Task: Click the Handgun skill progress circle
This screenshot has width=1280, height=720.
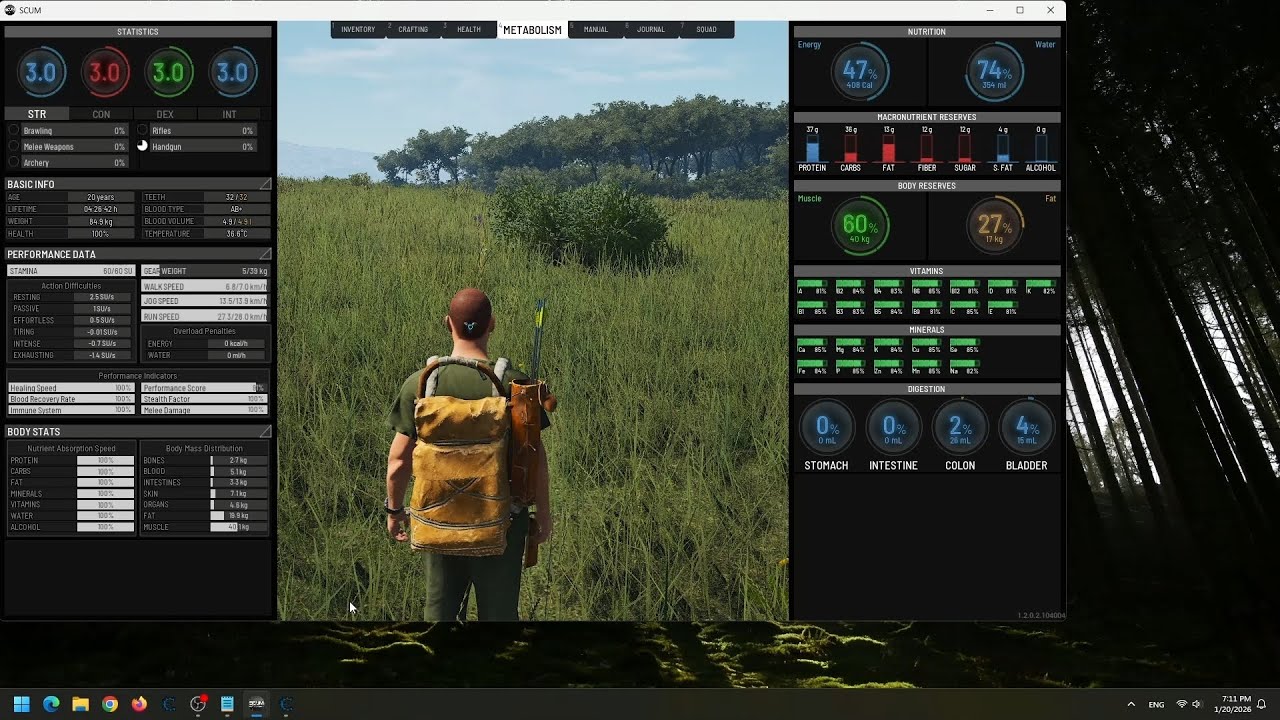Action: pos(142,146)
